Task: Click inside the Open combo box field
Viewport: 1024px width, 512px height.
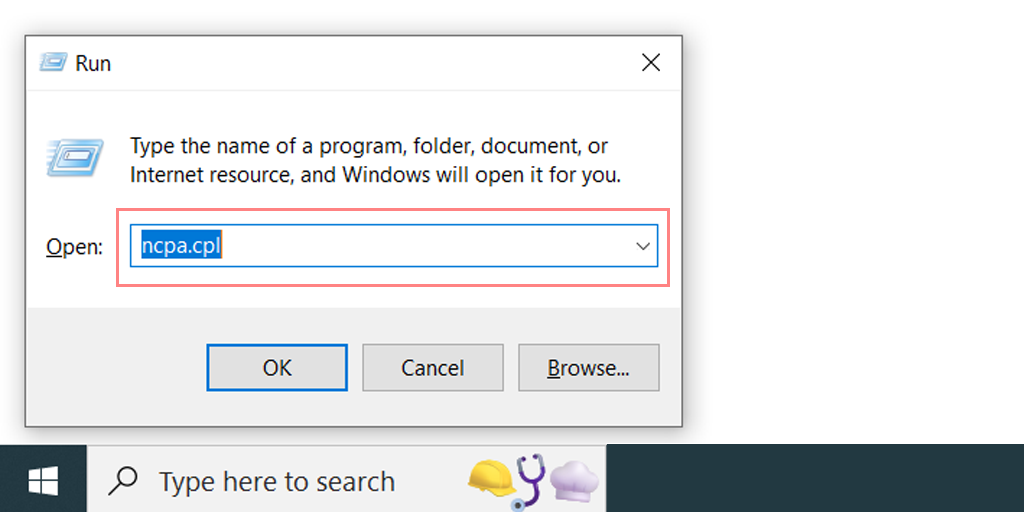Action: pyautogui.click(x=394, y=246)
